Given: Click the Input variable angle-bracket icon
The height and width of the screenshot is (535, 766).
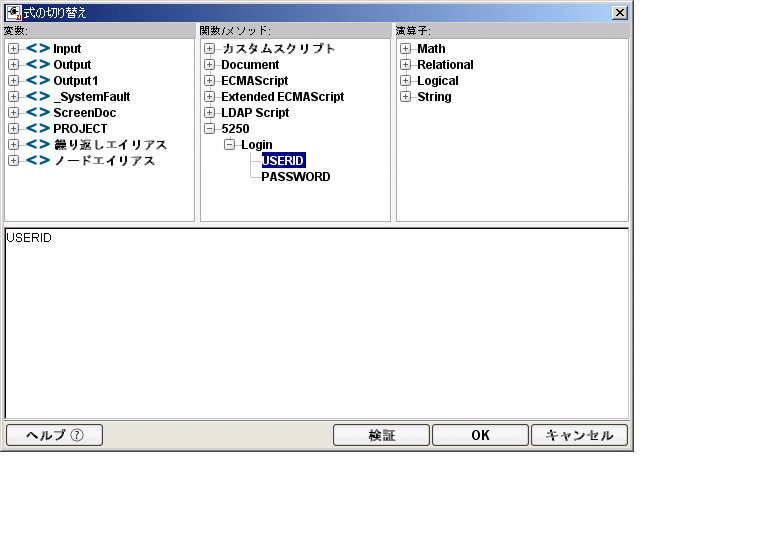Looking at the screenshot, I should (x=38, y=48).
